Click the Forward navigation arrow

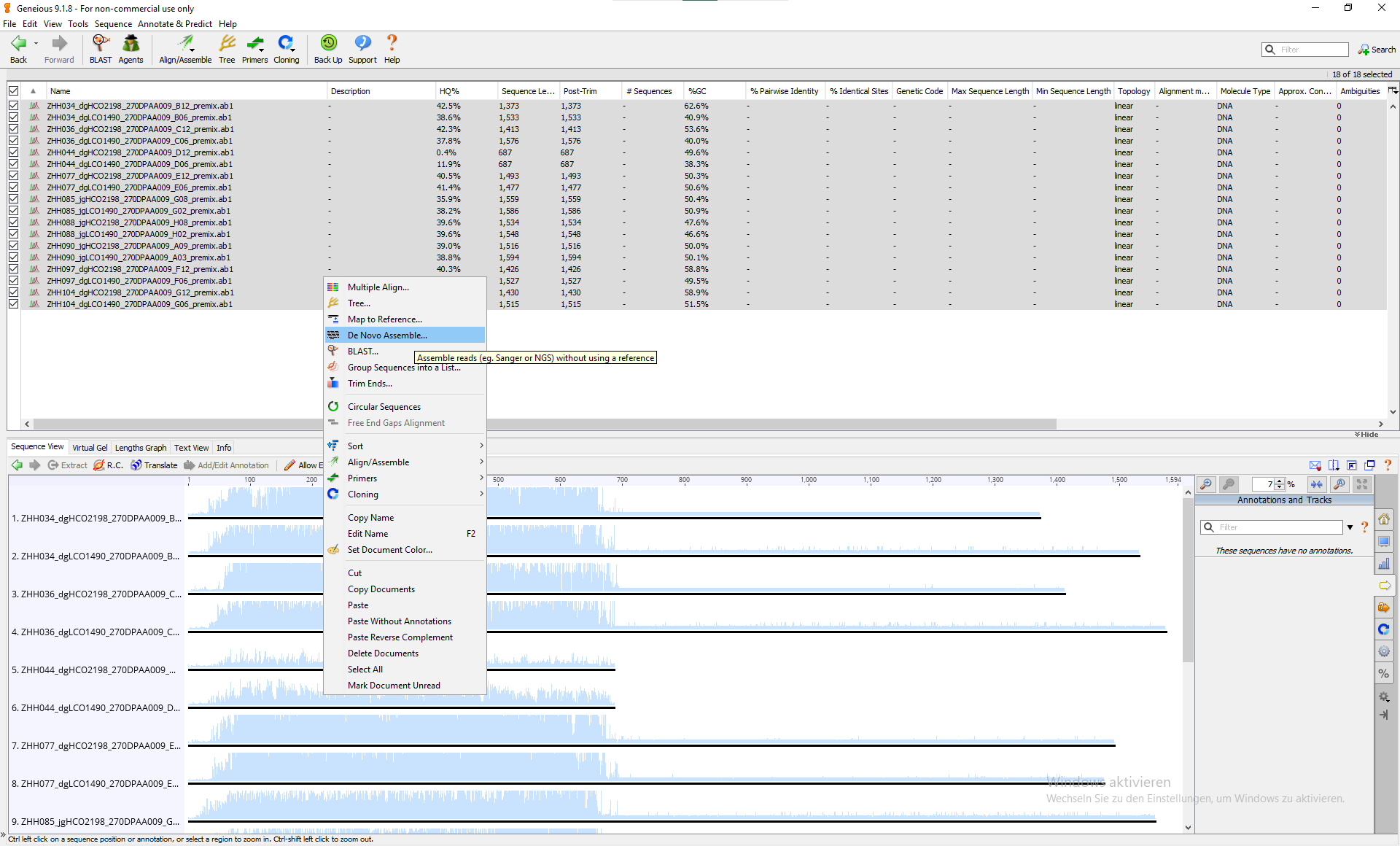coord(59,49)
